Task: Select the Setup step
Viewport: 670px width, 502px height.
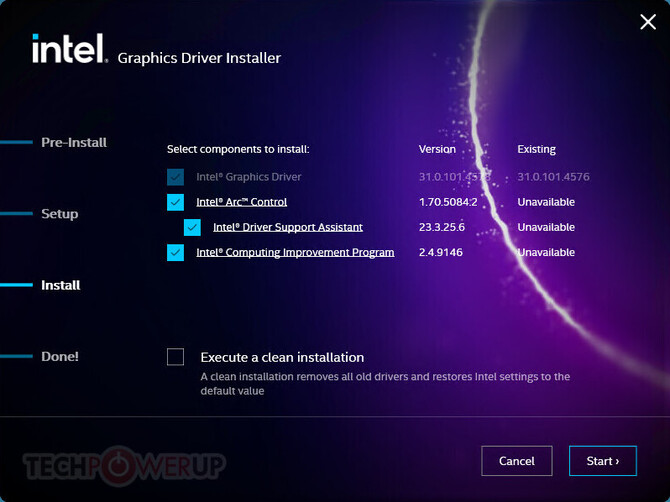Action: point(60,214)
